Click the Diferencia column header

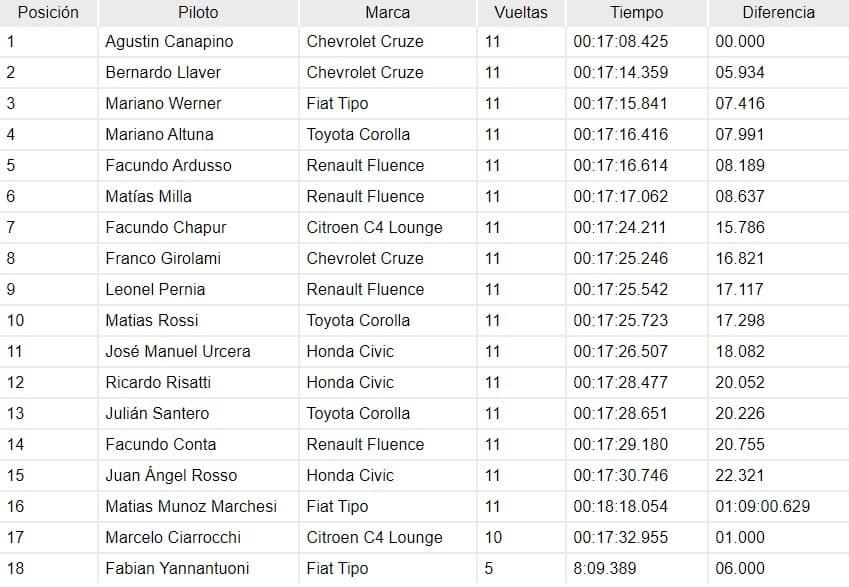pos(779,12)
